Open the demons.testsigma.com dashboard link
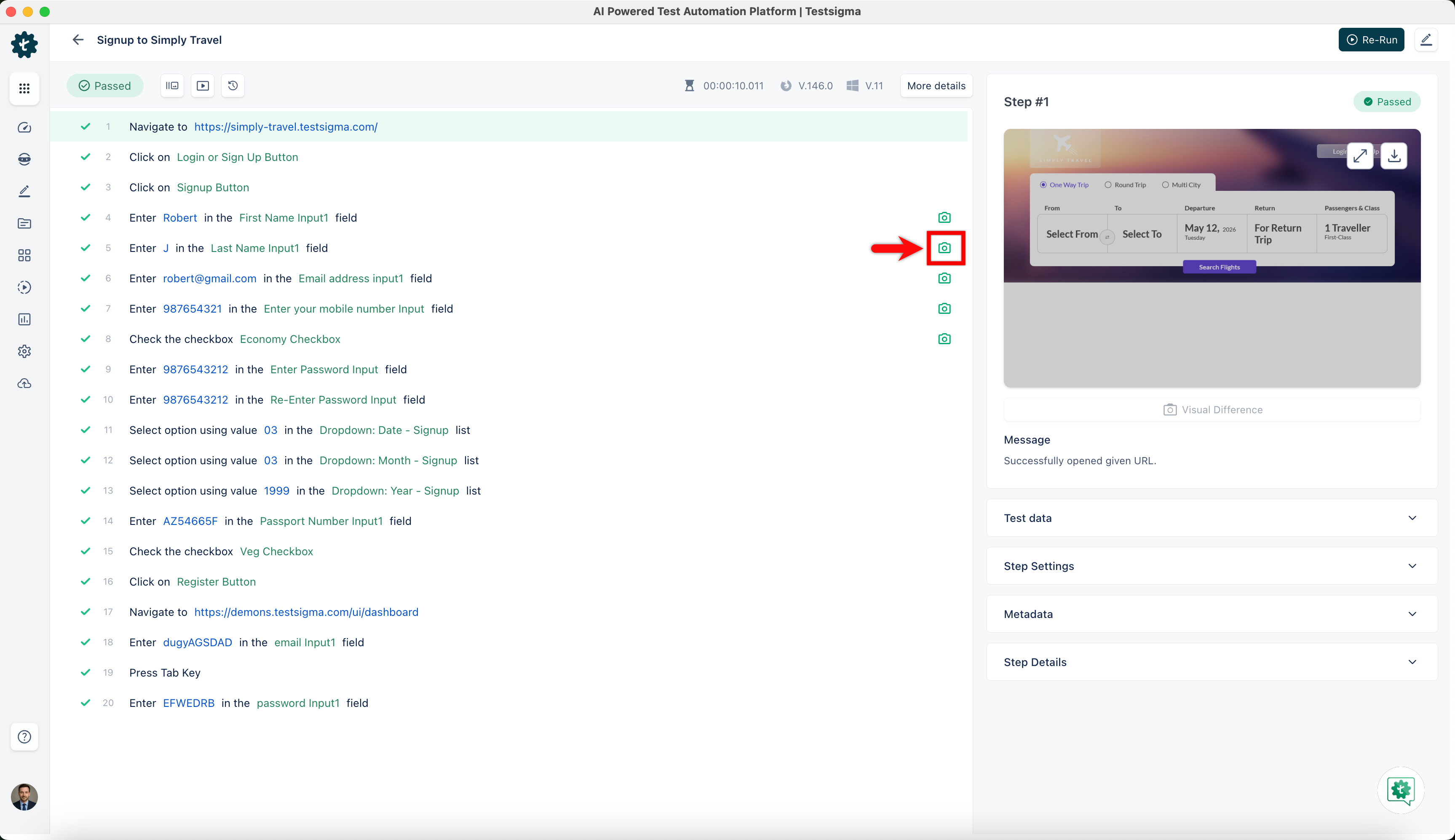1455x840 pixels. [306, 612]
